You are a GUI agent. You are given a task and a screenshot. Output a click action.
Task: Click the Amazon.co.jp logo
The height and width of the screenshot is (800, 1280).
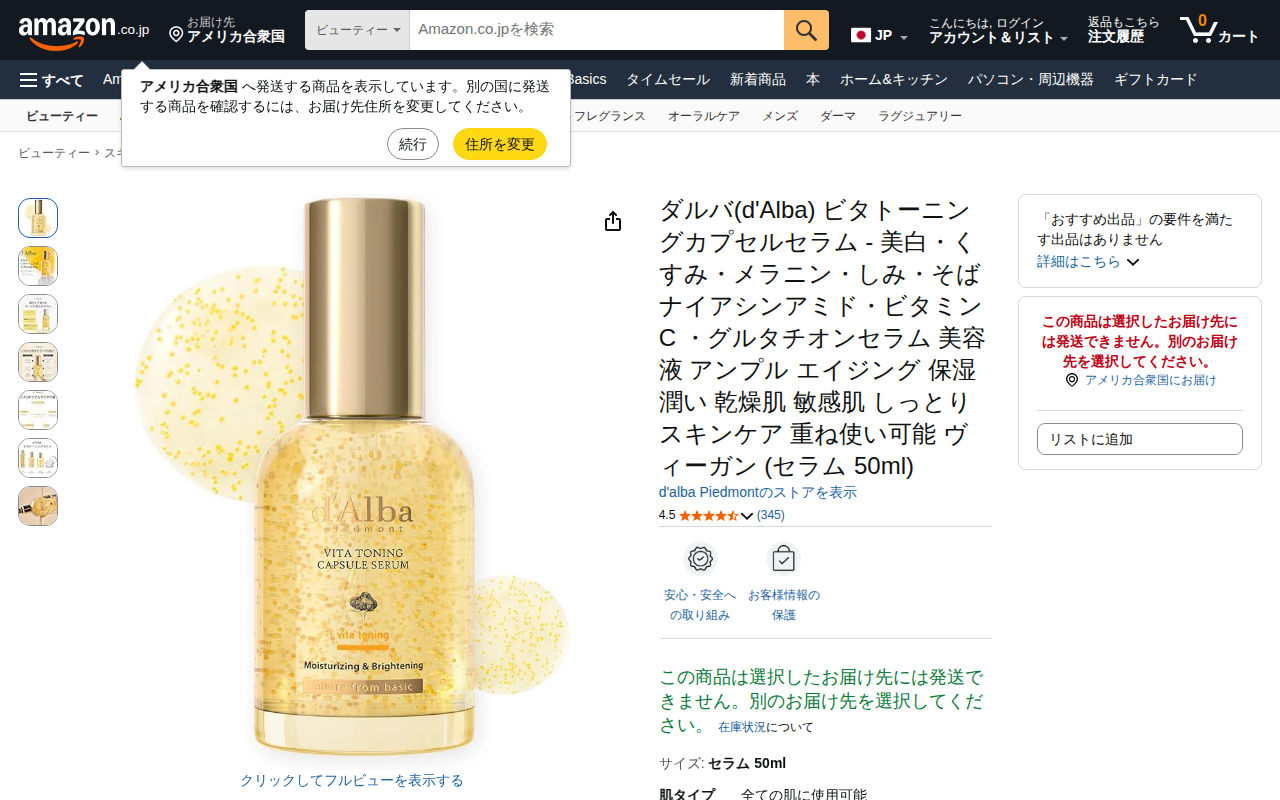[84, 30]
